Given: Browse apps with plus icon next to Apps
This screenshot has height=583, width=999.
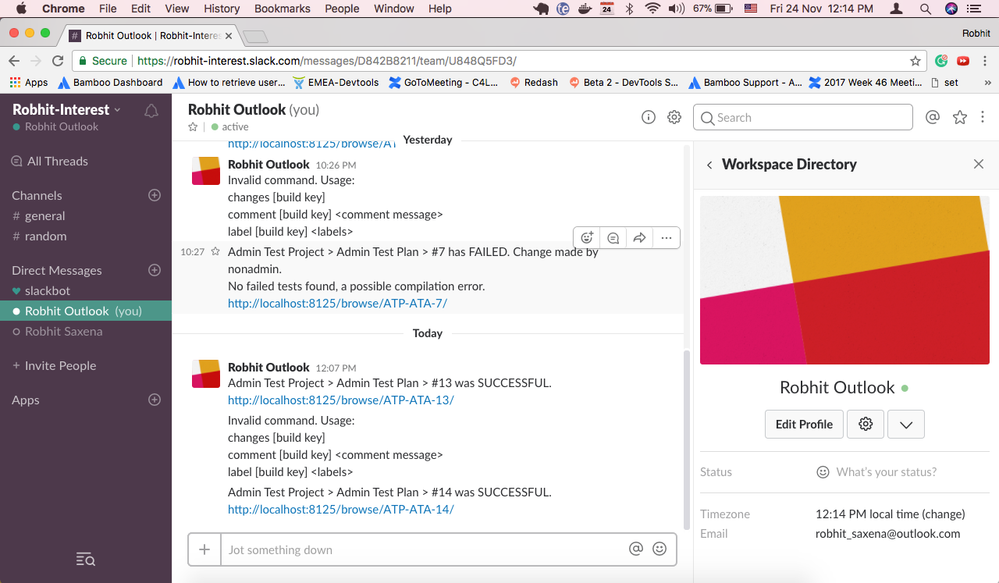Looking at the screenshot, I should coord(154,400).
